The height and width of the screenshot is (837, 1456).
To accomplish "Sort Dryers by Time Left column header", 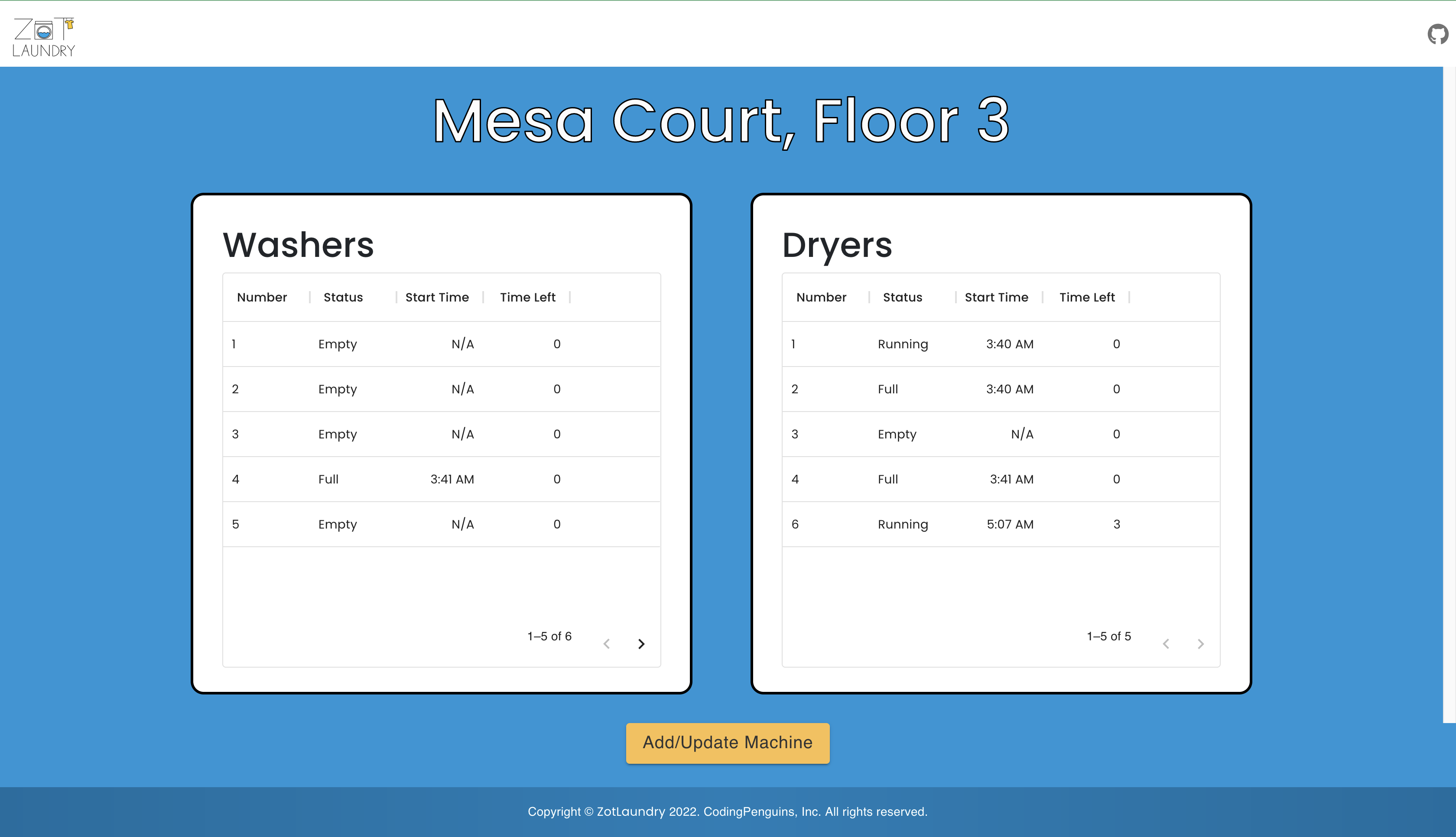I will pyautogui.click(x=1086, y=297).
